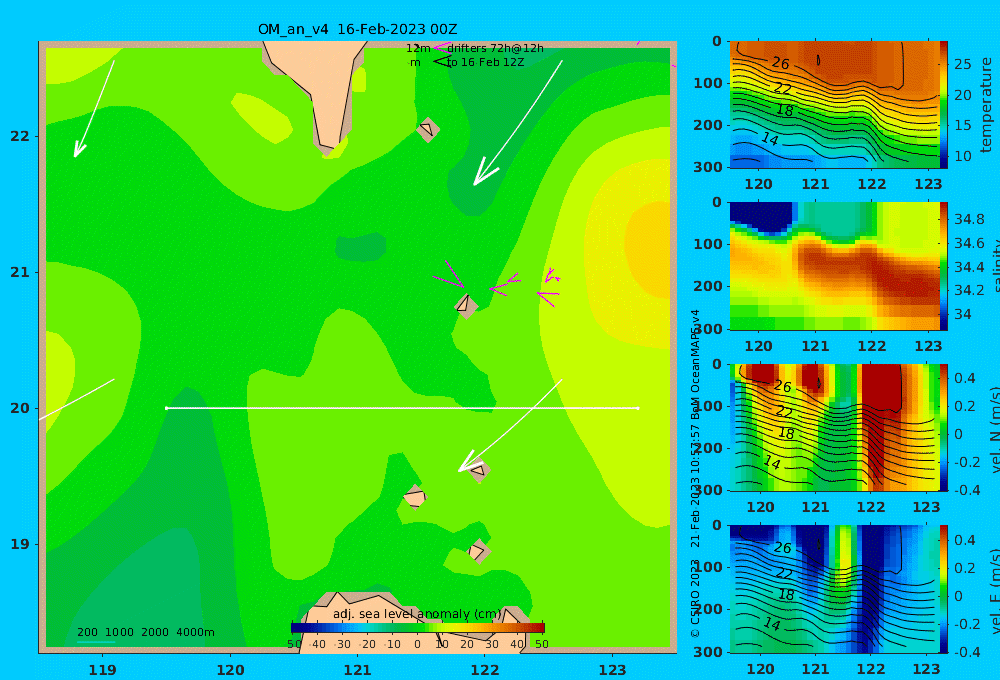Click the 'BoM OceanMAPS v4' vertical text
The height and width of the screenshot is (680, 1000).
[695, 364]
